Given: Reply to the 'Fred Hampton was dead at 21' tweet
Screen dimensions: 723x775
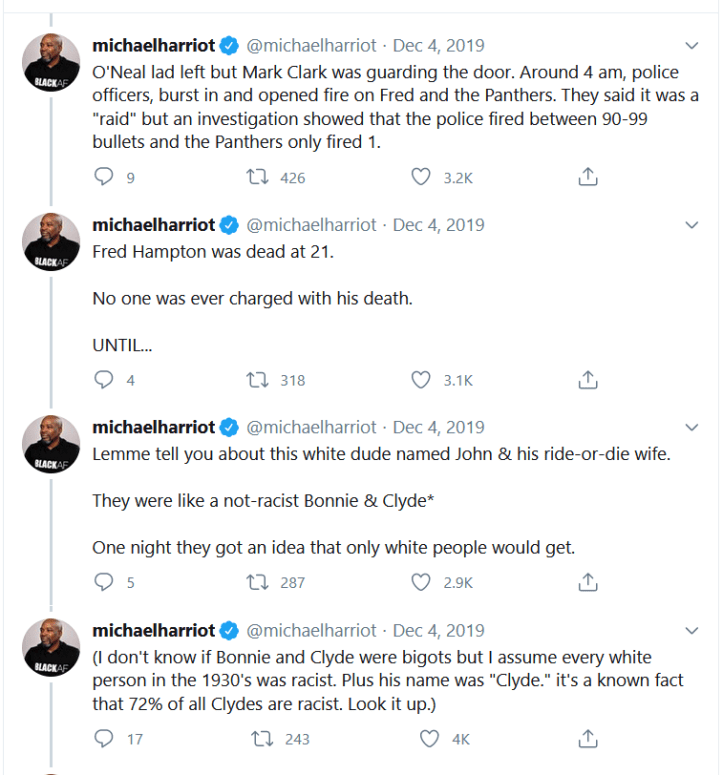Looking at the screenshot, I should 104,380.
